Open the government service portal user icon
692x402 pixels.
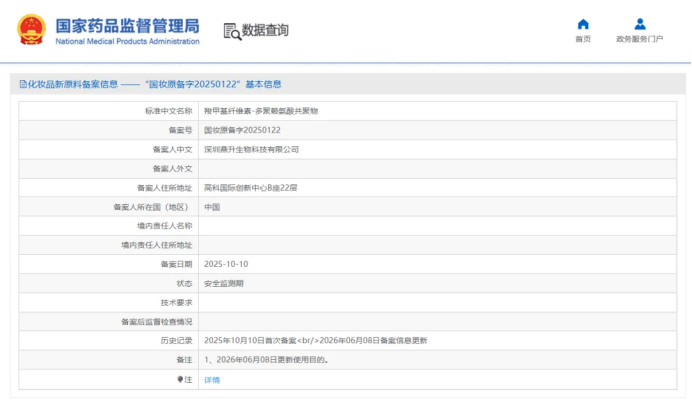point(640,24)
